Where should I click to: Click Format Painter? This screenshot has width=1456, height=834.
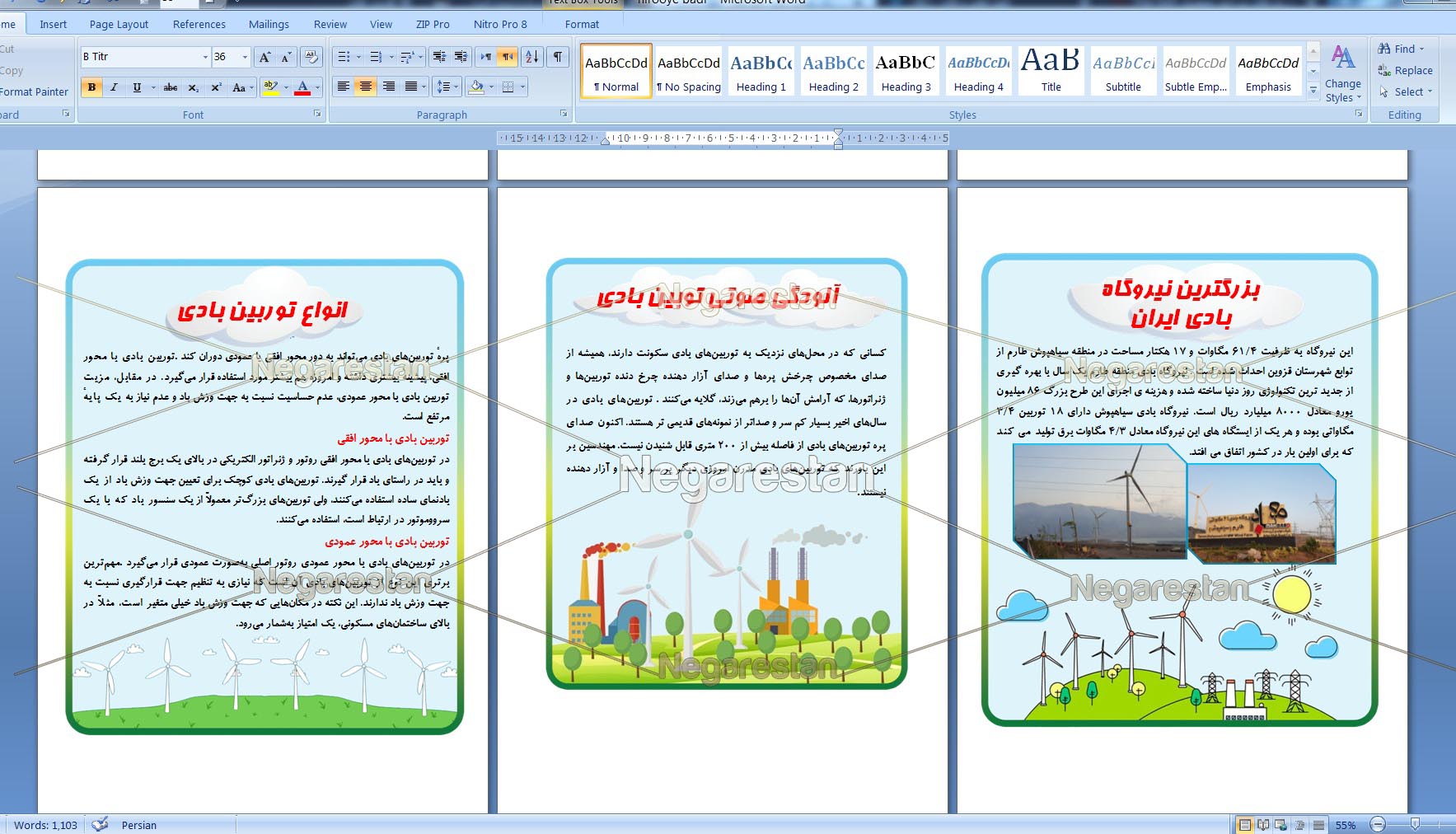click(x=34, y=91)
